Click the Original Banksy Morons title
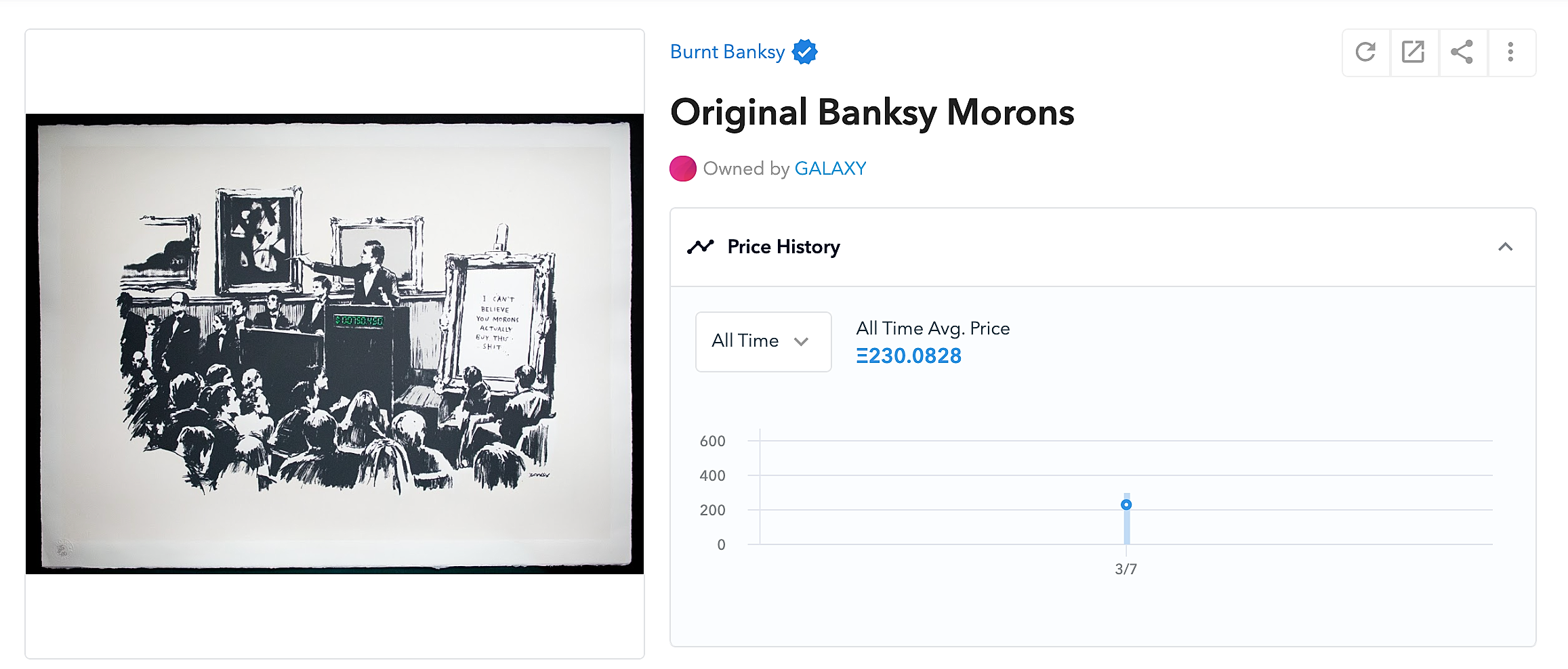This screenshot has height=669, width=1568. tap(872, 112)
